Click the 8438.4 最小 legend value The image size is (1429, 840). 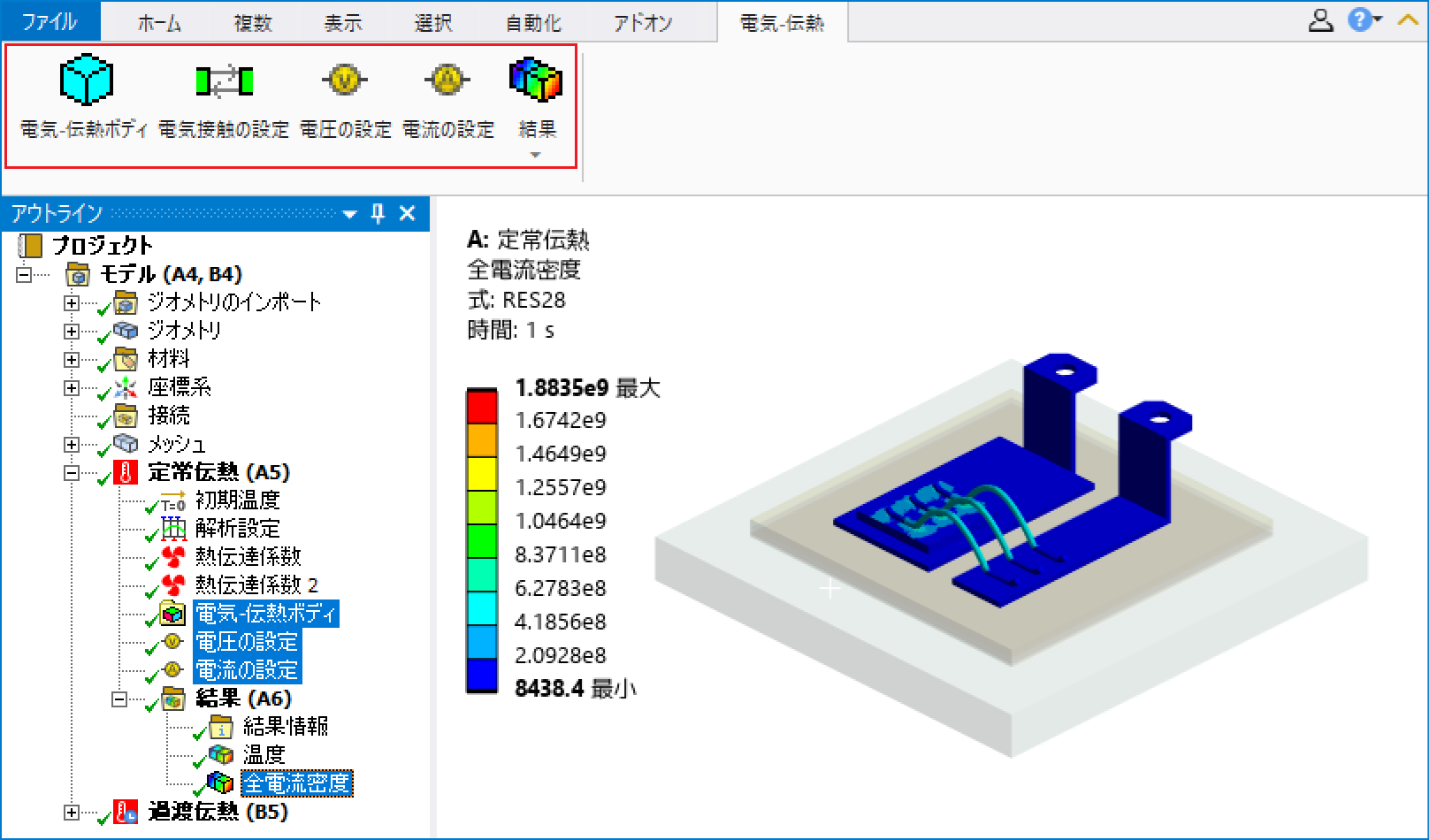point(575,689)
